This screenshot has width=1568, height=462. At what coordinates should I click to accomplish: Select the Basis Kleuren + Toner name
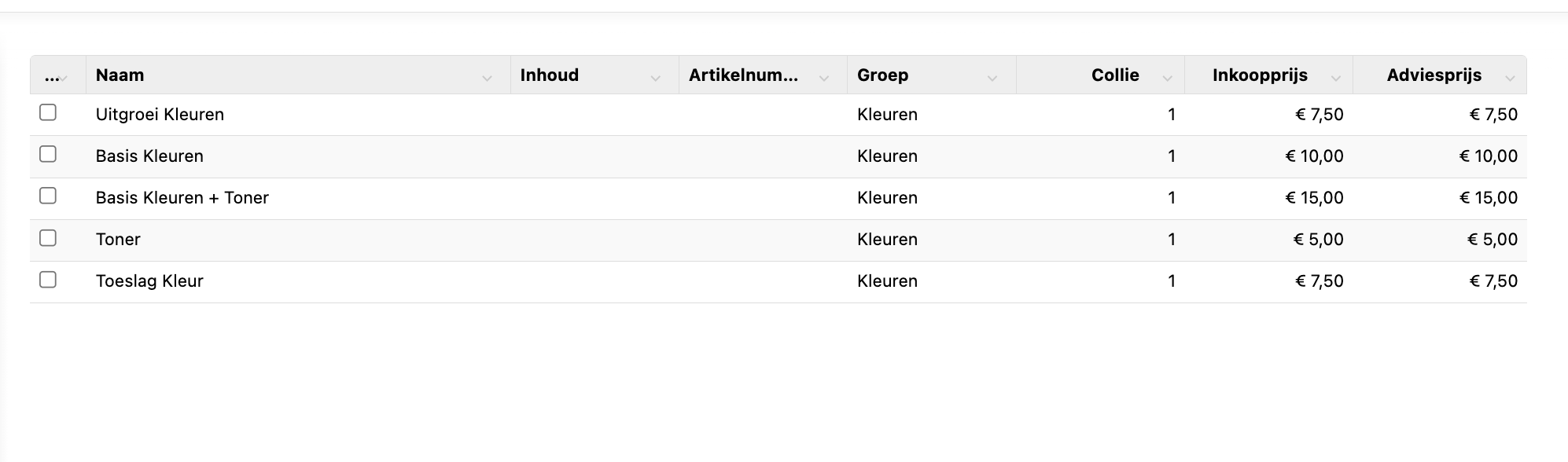182,198
